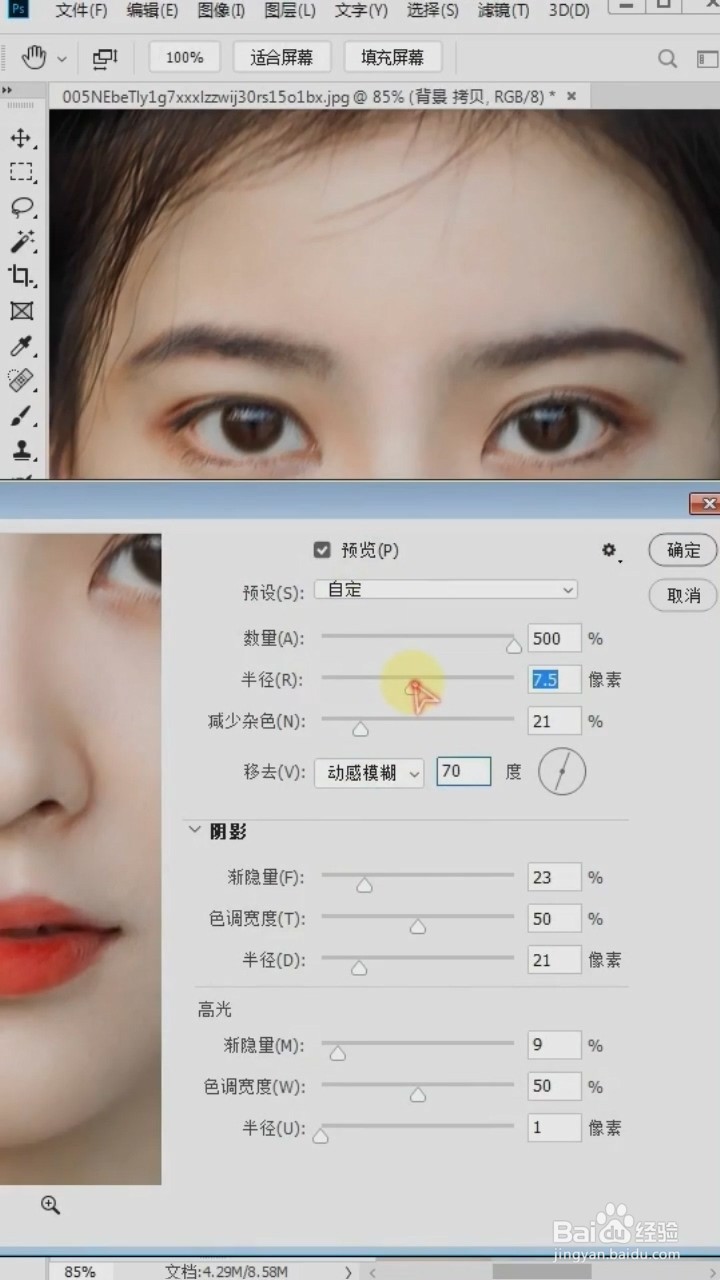Image resolution: width=720 pixels, height=1280 pixels.
Task: Select the Spot Healing Brush tool
Action: pos(21,380)
